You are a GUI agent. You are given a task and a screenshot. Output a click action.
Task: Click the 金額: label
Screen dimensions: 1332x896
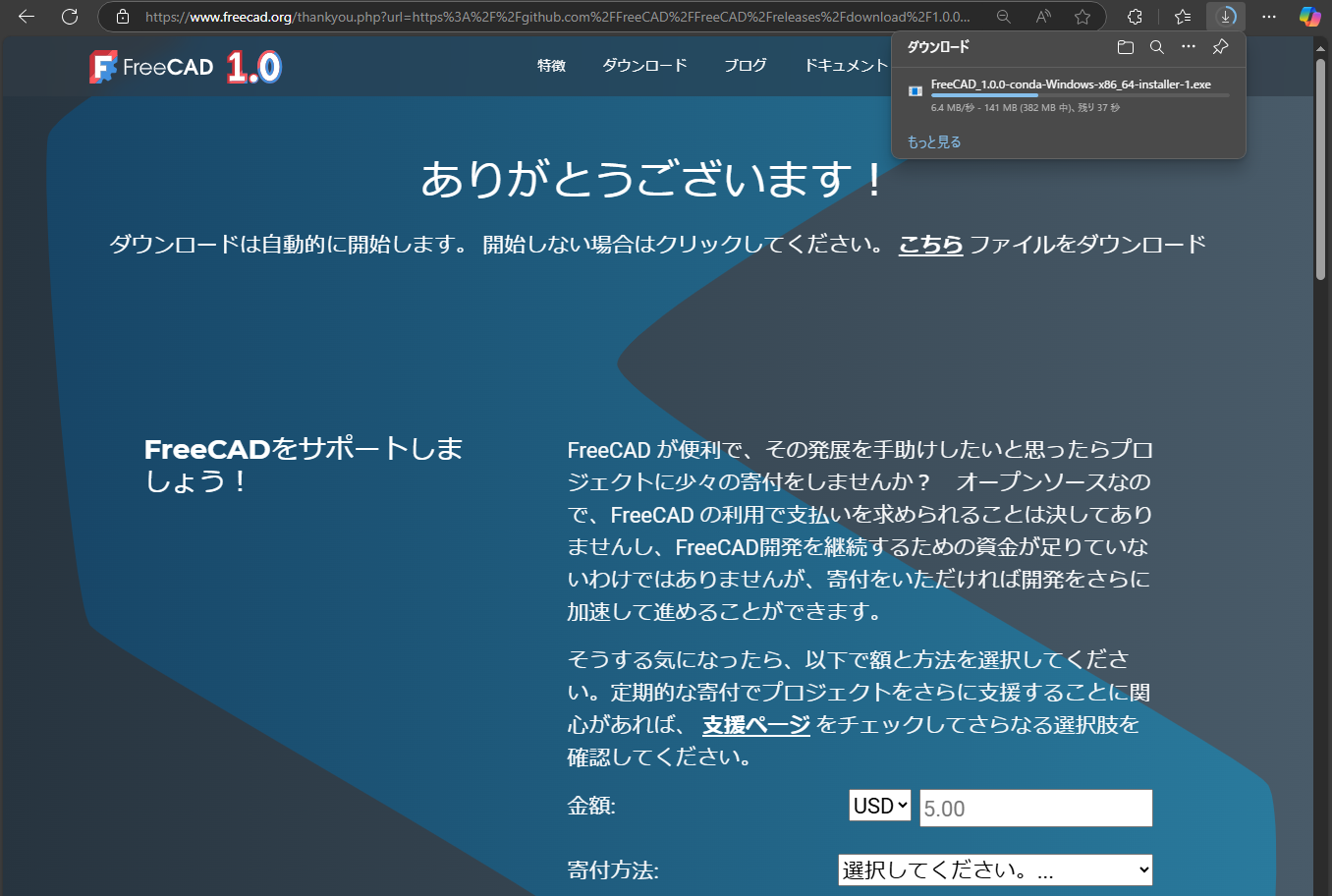click(x=591, y=806)
